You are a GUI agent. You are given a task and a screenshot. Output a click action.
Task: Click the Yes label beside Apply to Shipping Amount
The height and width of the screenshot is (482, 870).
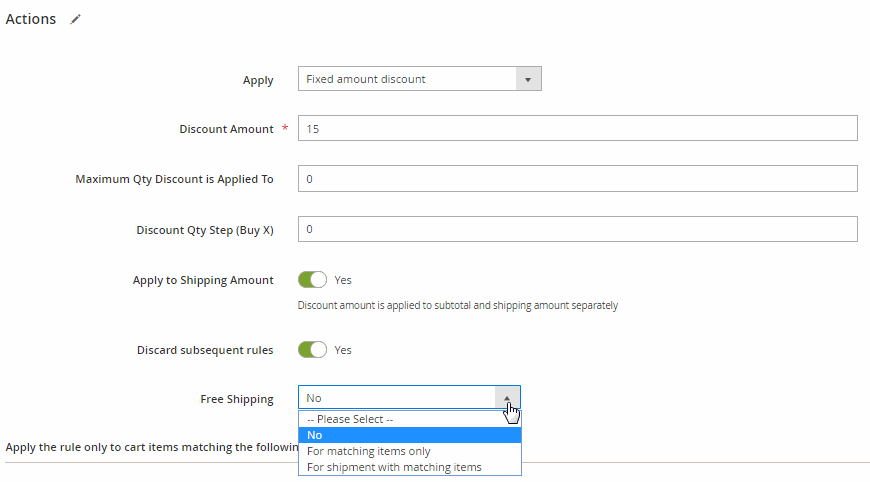coord(343,280)
